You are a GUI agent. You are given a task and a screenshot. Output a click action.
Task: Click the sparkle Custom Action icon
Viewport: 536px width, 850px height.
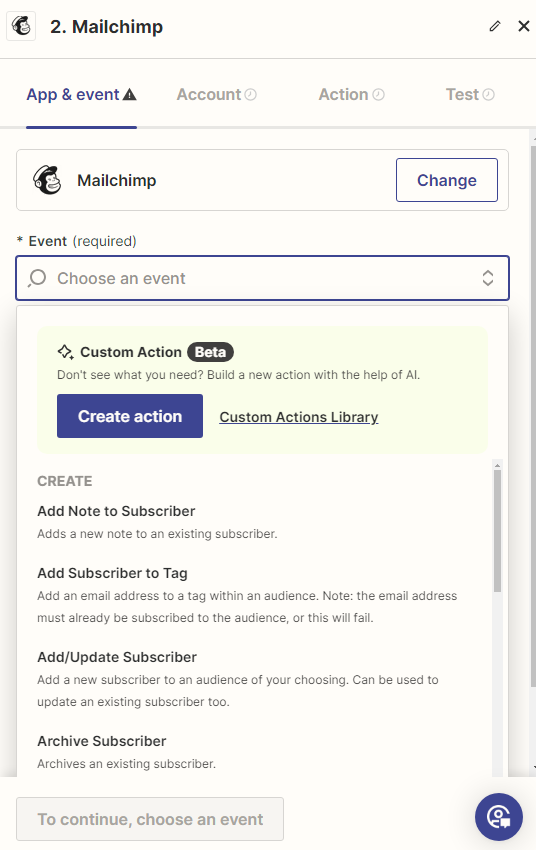point(66,352)
